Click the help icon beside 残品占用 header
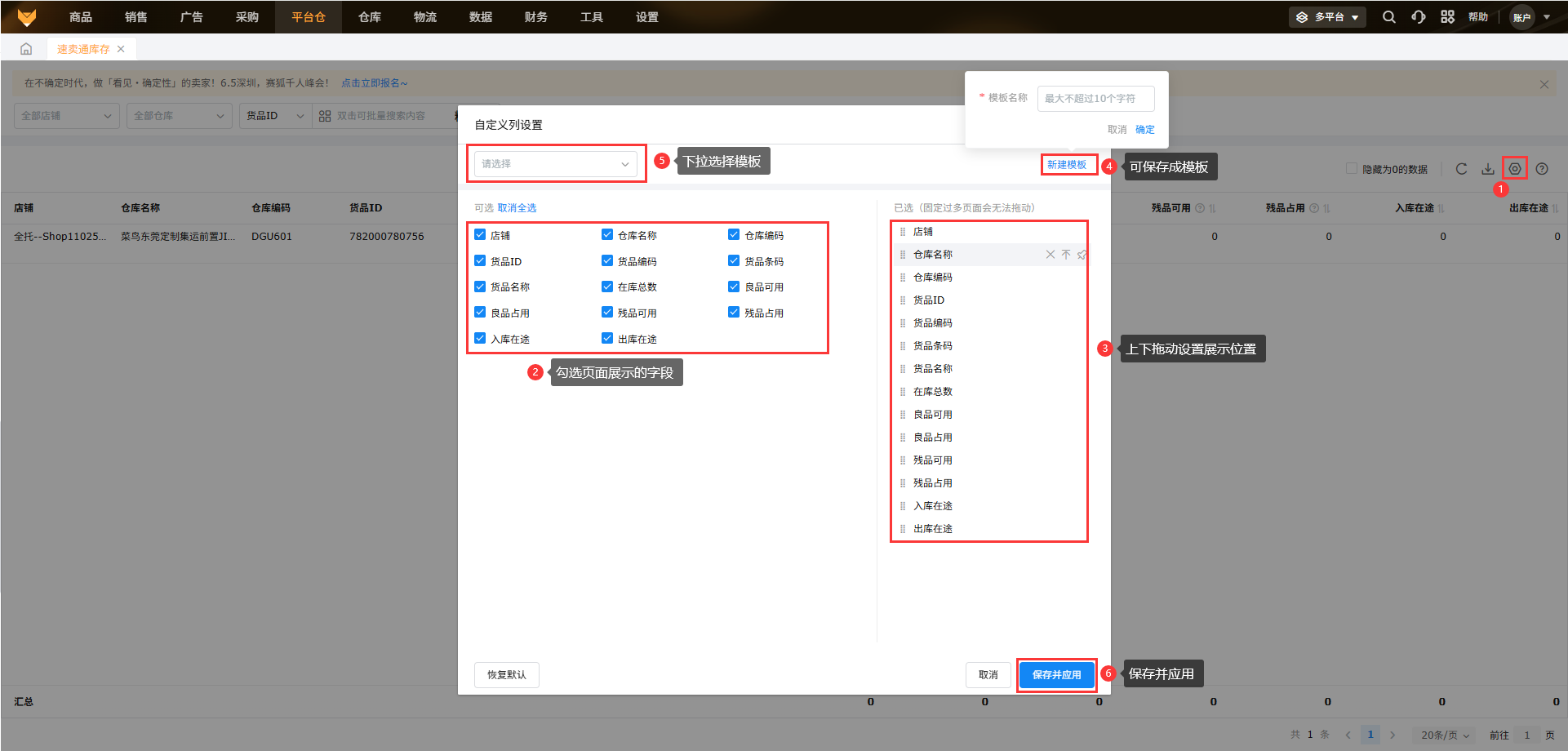The image size is (1568, 751). tap(1314, 208)
